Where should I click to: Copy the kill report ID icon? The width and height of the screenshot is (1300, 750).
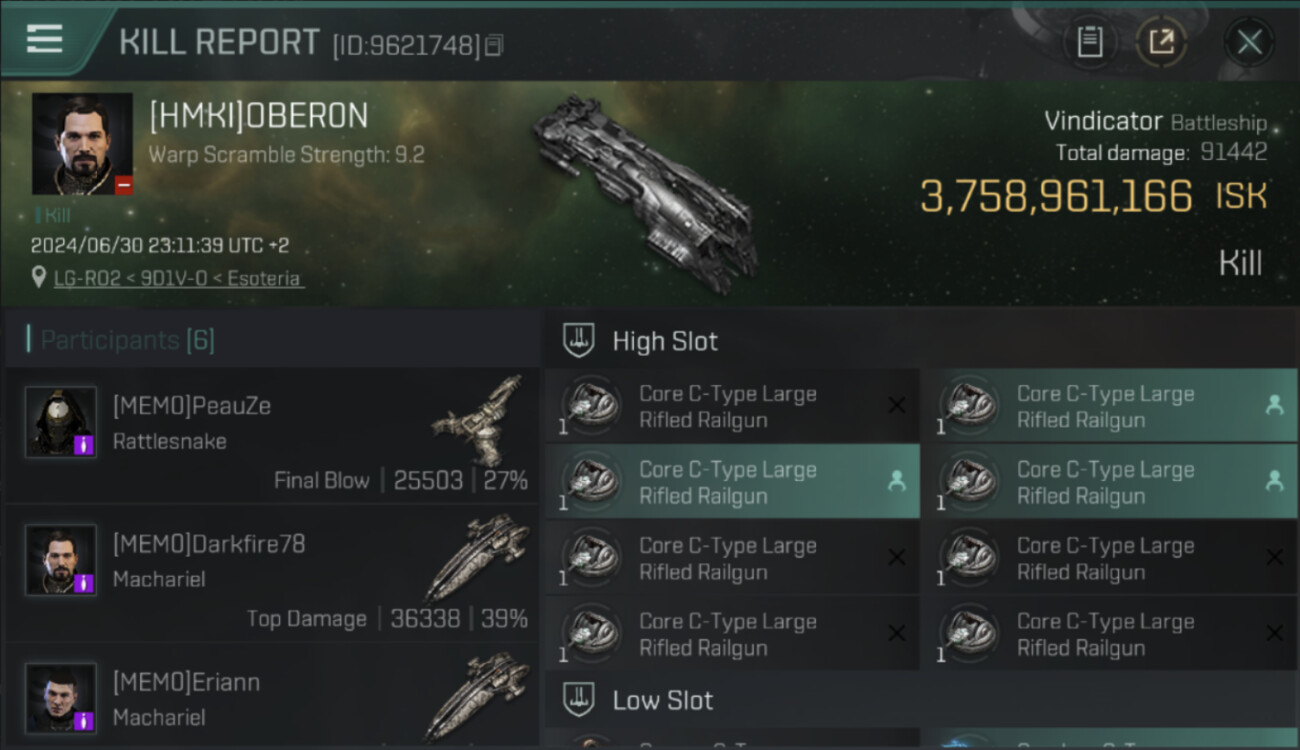tap(494, 45)
